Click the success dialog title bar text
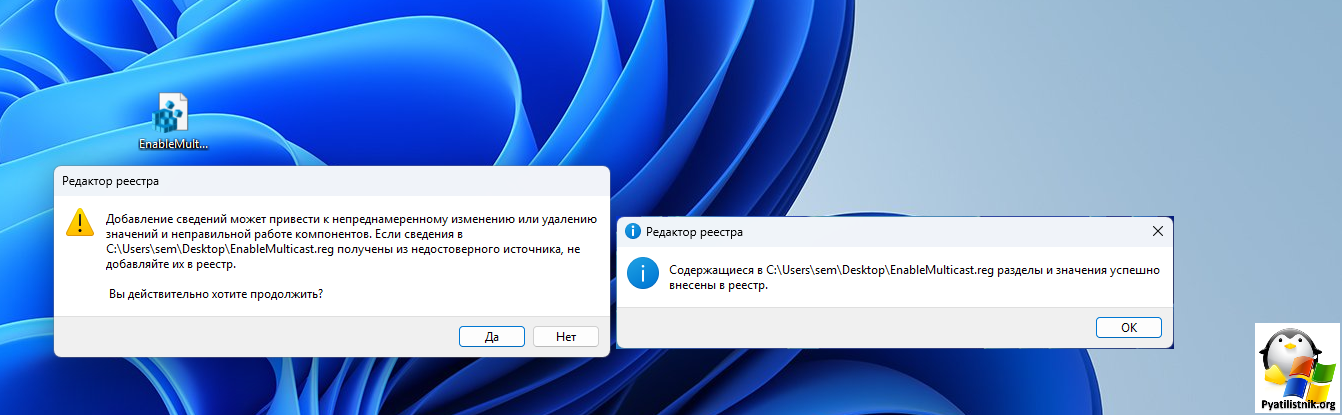 coord(694,232)
